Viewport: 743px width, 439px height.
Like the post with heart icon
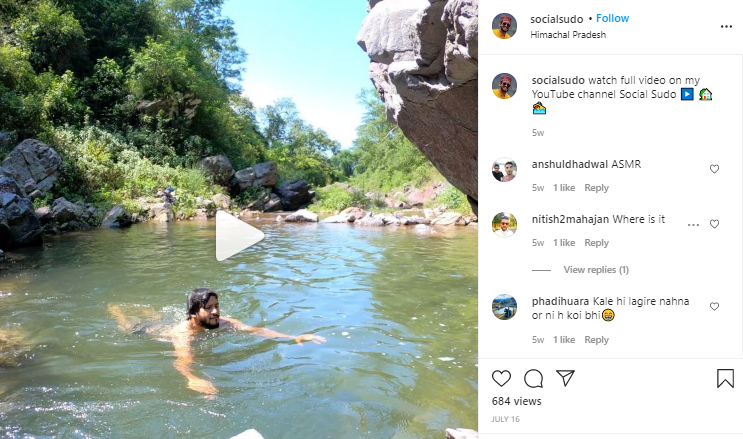tap(501, 378)
